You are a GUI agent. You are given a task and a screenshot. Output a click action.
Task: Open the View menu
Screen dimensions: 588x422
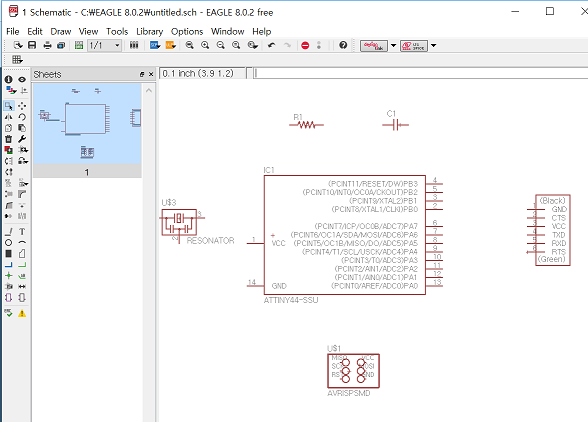click(x=88, y=32)
